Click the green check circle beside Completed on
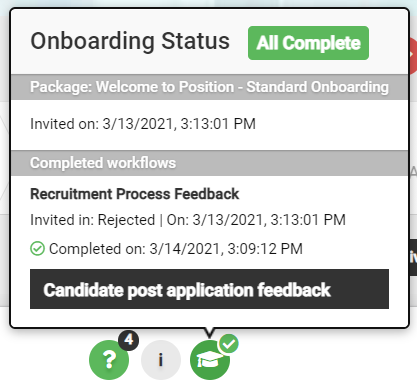417x390 pixels. (x=37, y=249)
